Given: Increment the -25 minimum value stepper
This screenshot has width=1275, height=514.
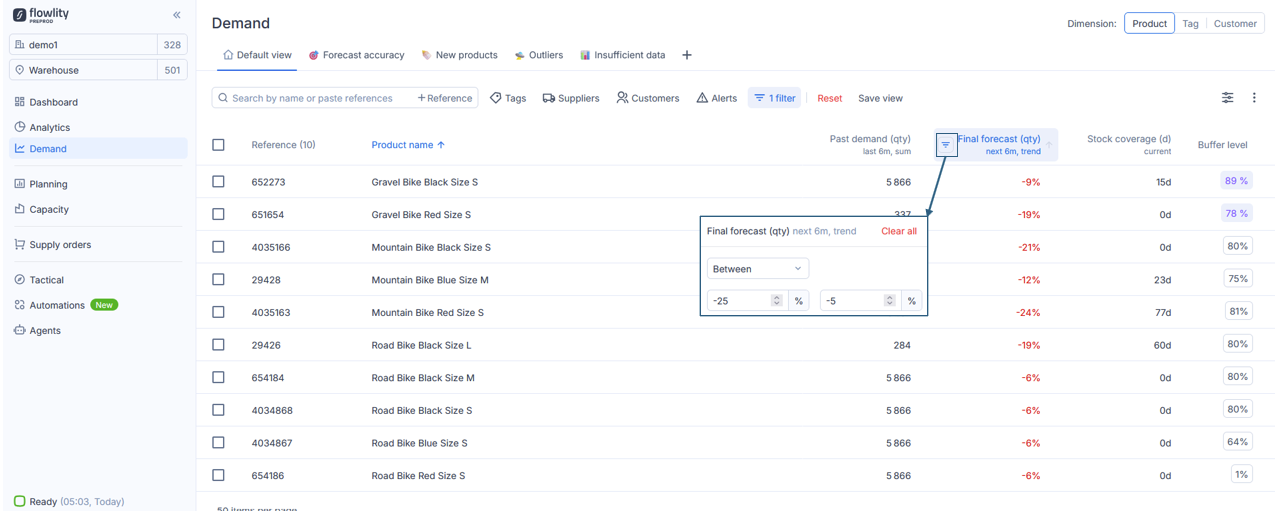Looking at the screenshot, I should [777, 297].
